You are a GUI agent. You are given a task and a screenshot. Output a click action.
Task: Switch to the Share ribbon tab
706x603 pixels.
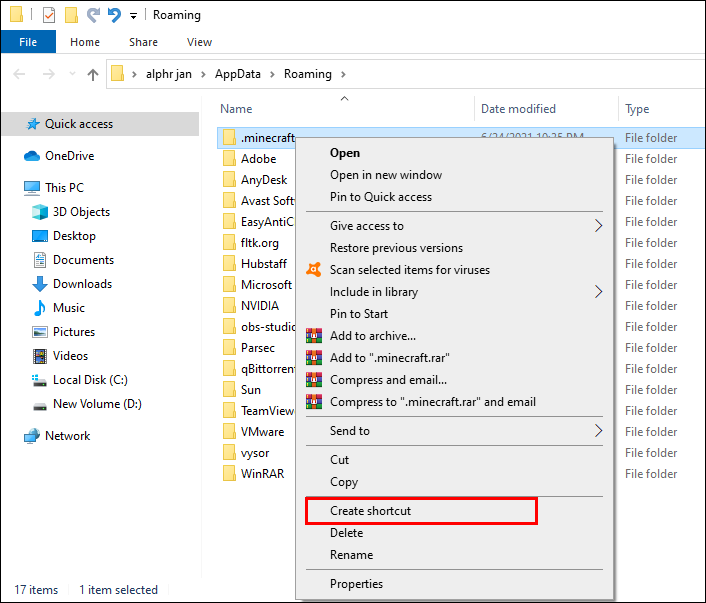(x=143, y=42)
